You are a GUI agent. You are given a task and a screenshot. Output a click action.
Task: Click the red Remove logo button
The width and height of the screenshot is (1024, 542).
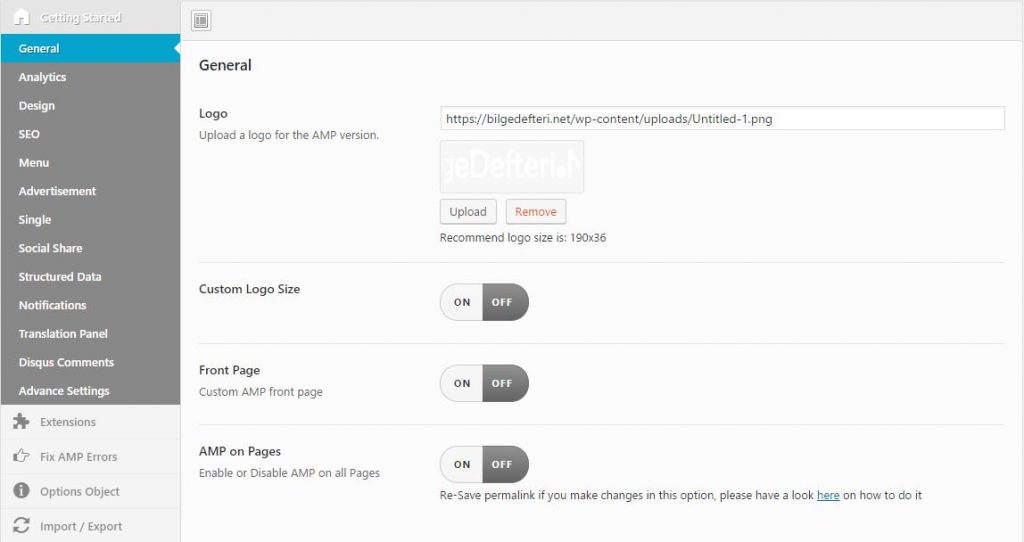click(536, 212)
